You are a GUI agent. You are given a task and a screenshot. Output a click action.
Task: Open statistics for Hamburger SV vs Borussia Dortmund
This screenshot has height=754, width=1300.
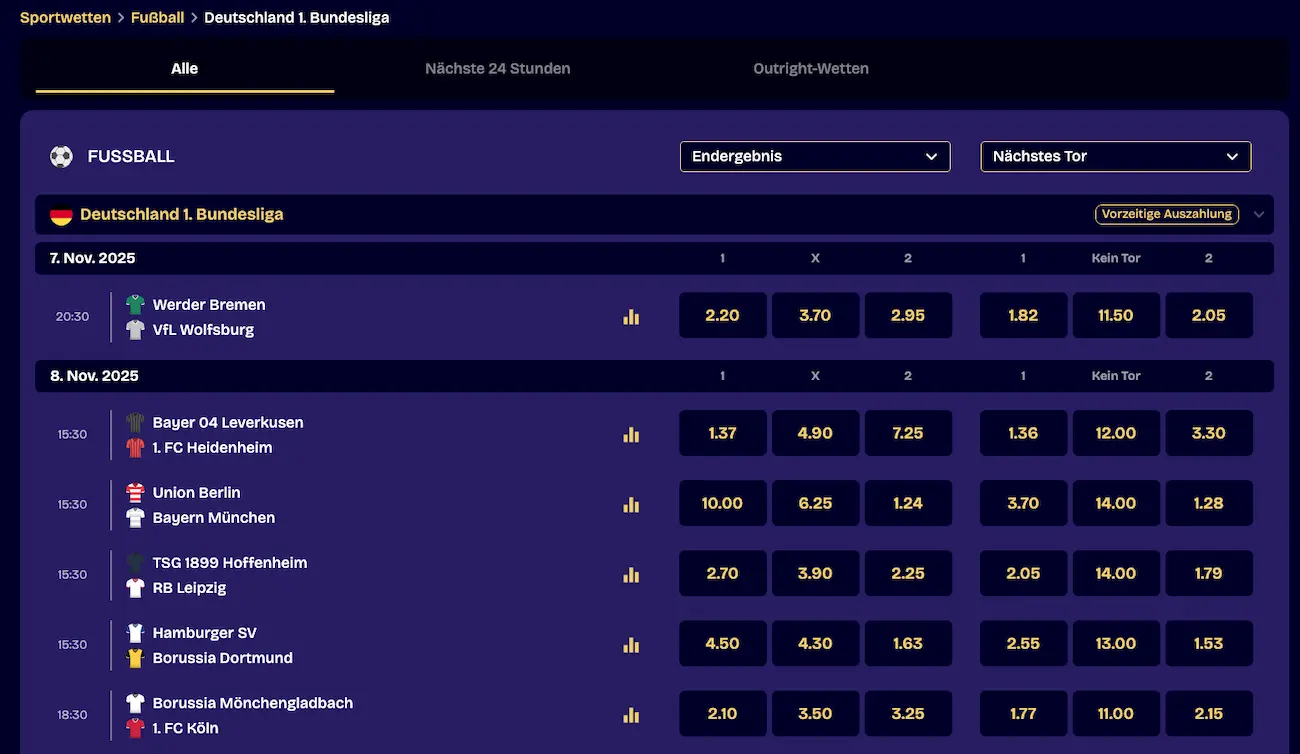coord(631,645)
